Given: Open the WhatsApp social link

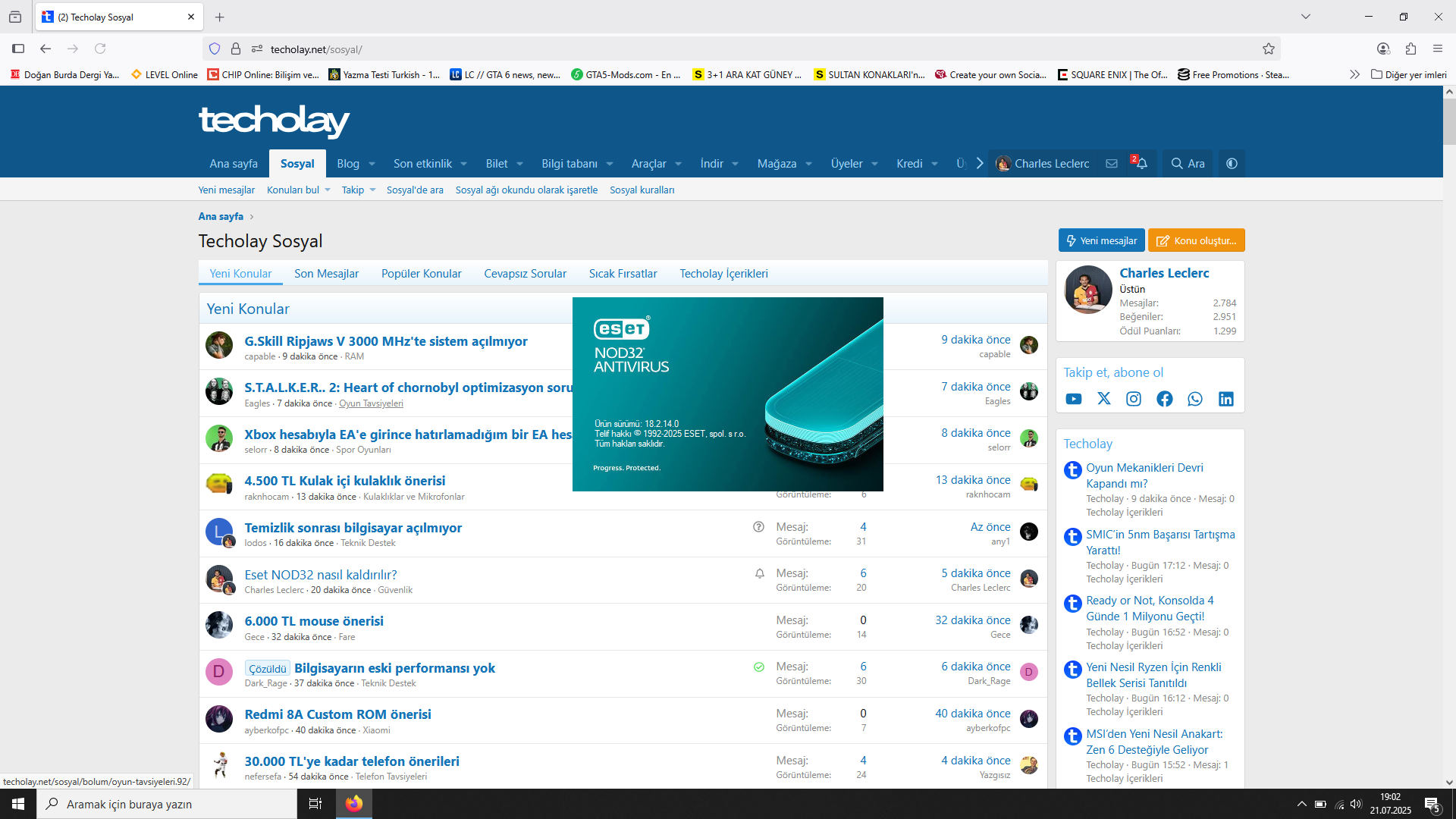Looking at the screenshot, I should point(1195,399).
